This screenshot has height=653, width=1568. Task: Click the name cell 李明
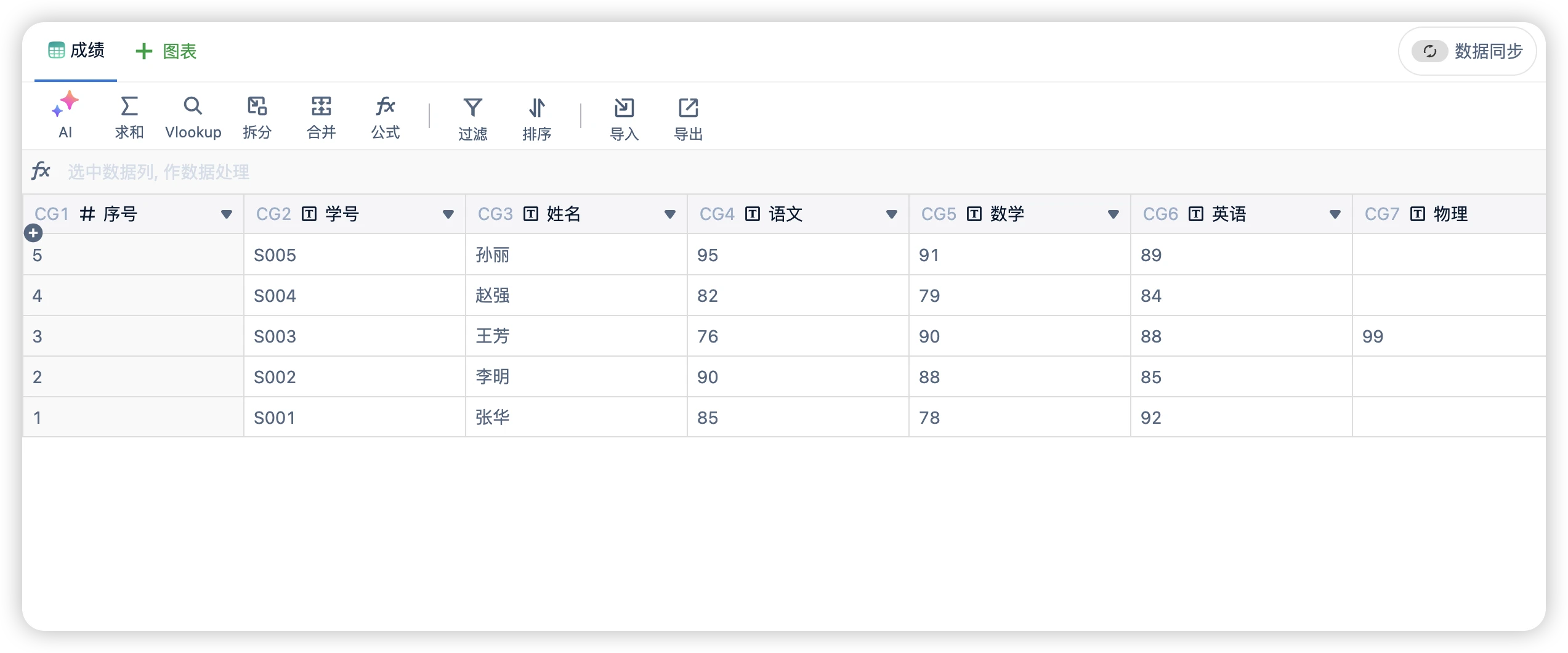(576, 377)
